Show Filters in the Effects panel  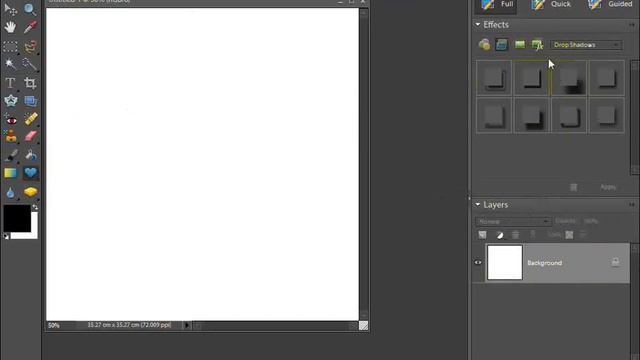pyautogui.click(x=484, y=44)
